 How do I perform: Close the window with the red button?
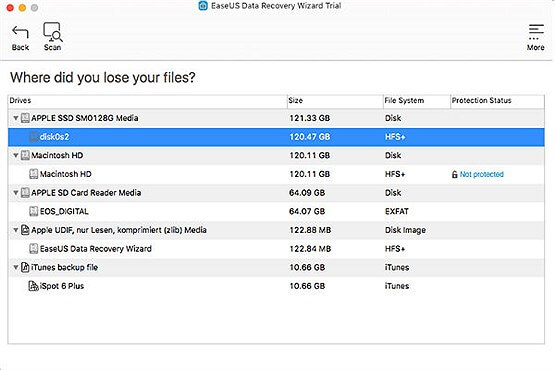pos(10,7)
